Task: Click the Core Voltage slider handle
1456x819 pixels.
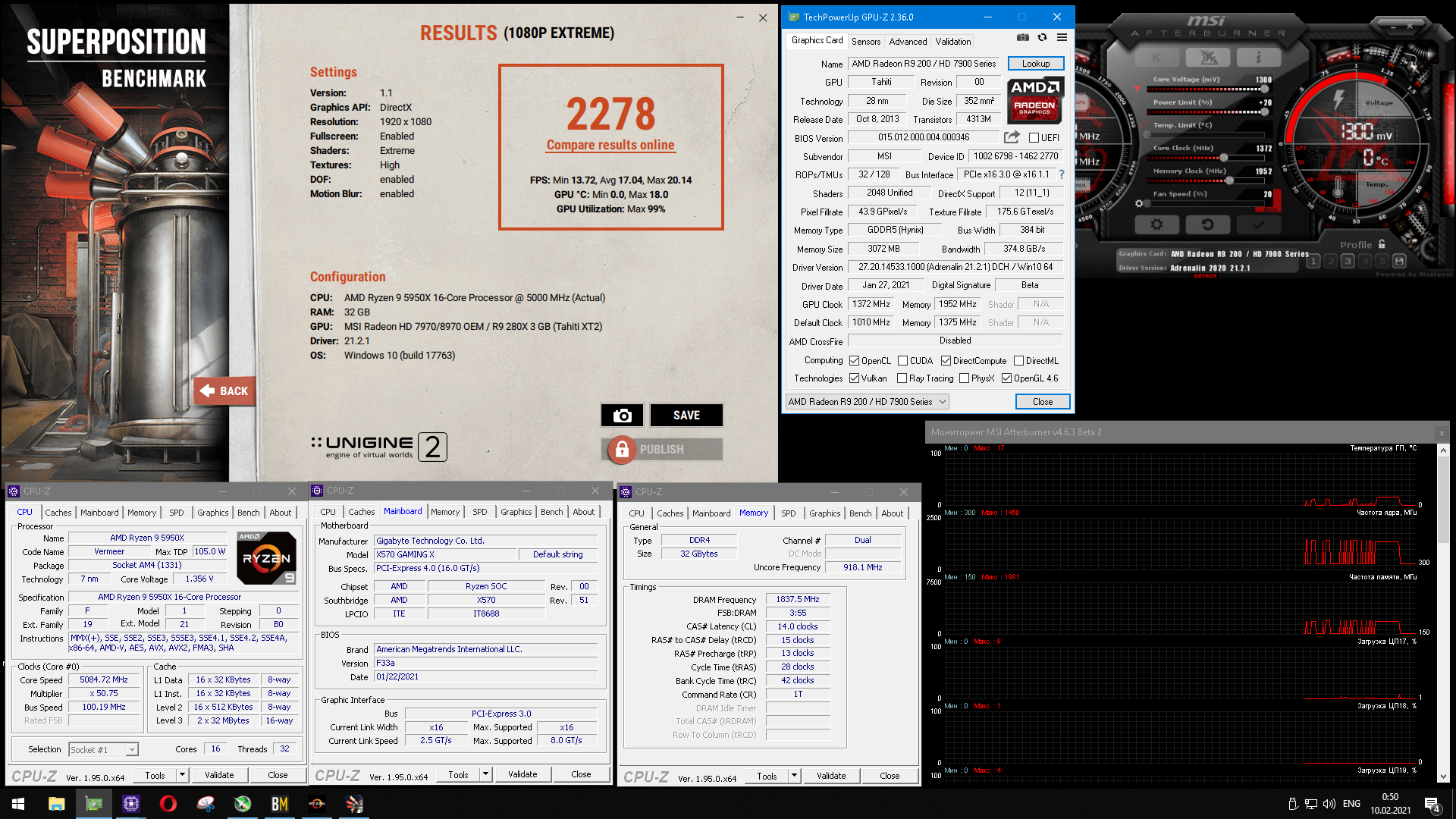Action: pos(1264,89)
